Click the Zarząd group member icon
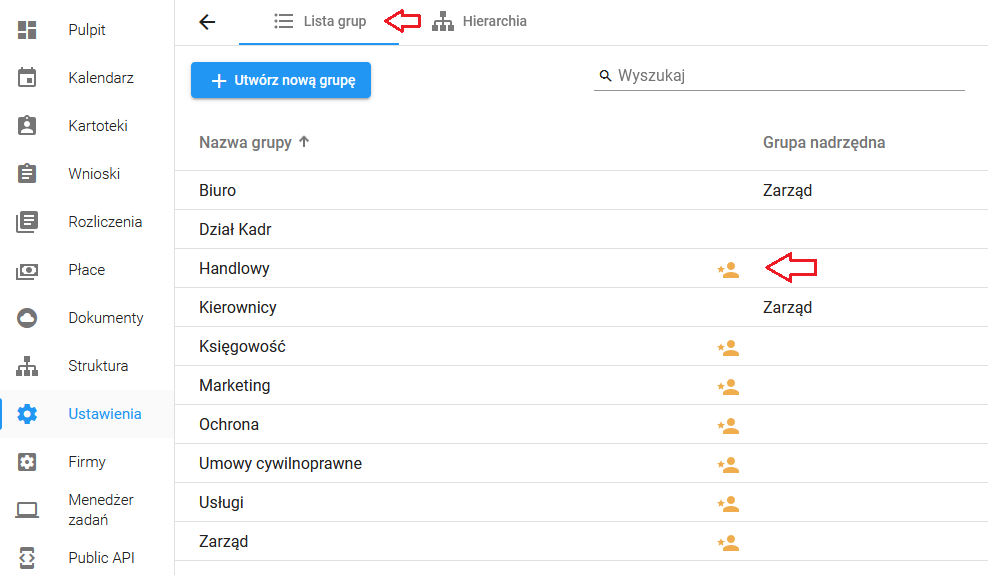 tap(728, 543)
